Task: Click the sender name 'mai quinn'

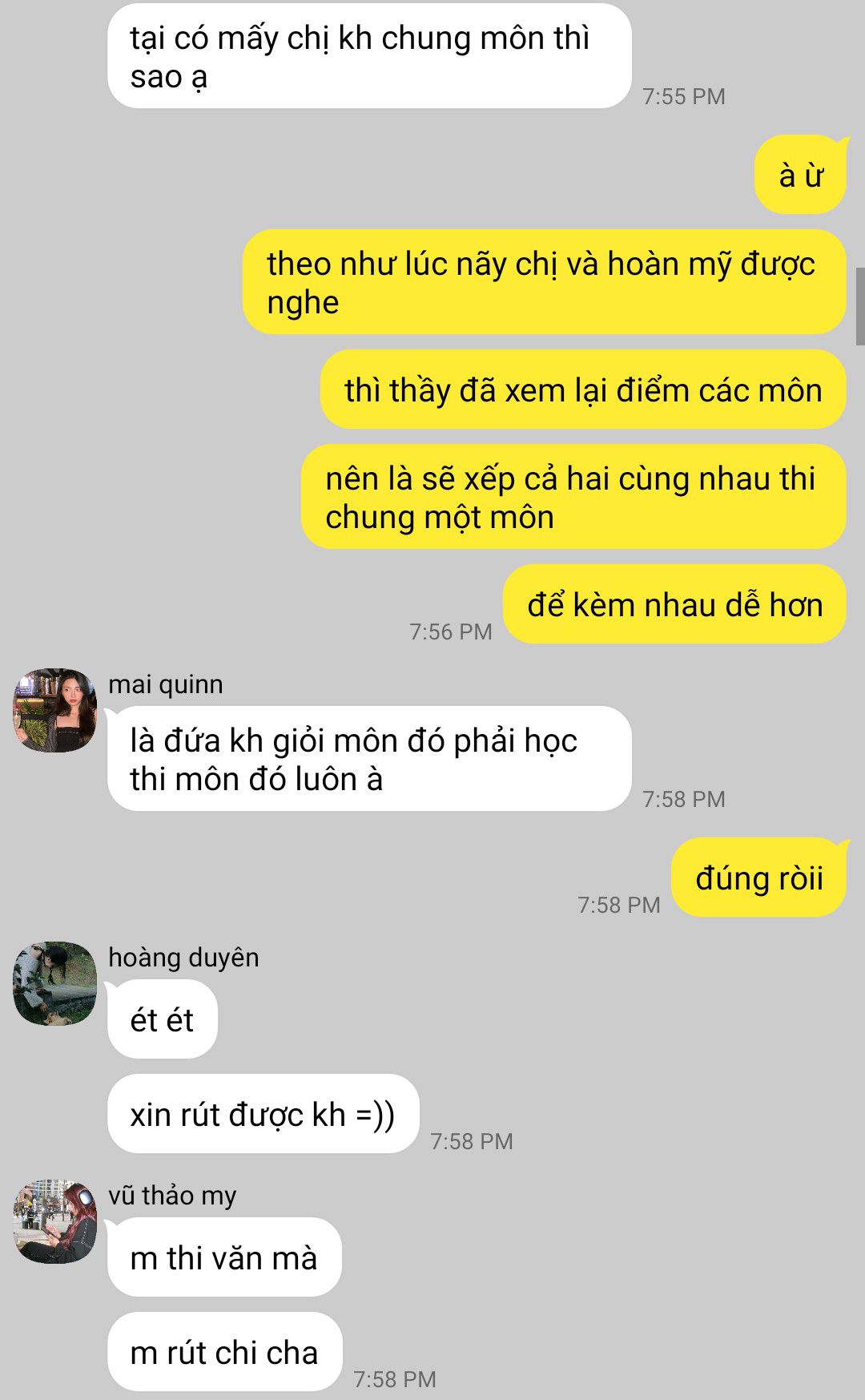Action: [166, 684]
